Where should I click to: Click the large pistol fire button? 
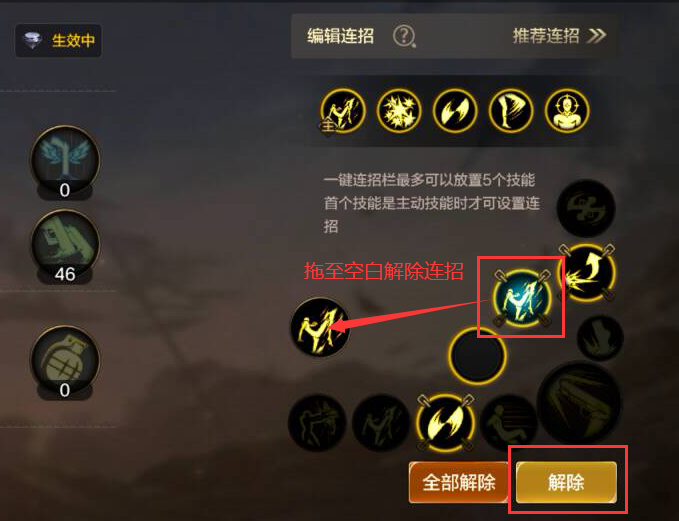tap(579, 404)
